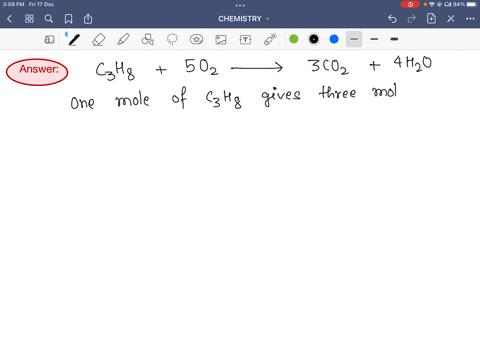Add a new page
The width and height of the screenshot is (480, 360).
[431, 19]
